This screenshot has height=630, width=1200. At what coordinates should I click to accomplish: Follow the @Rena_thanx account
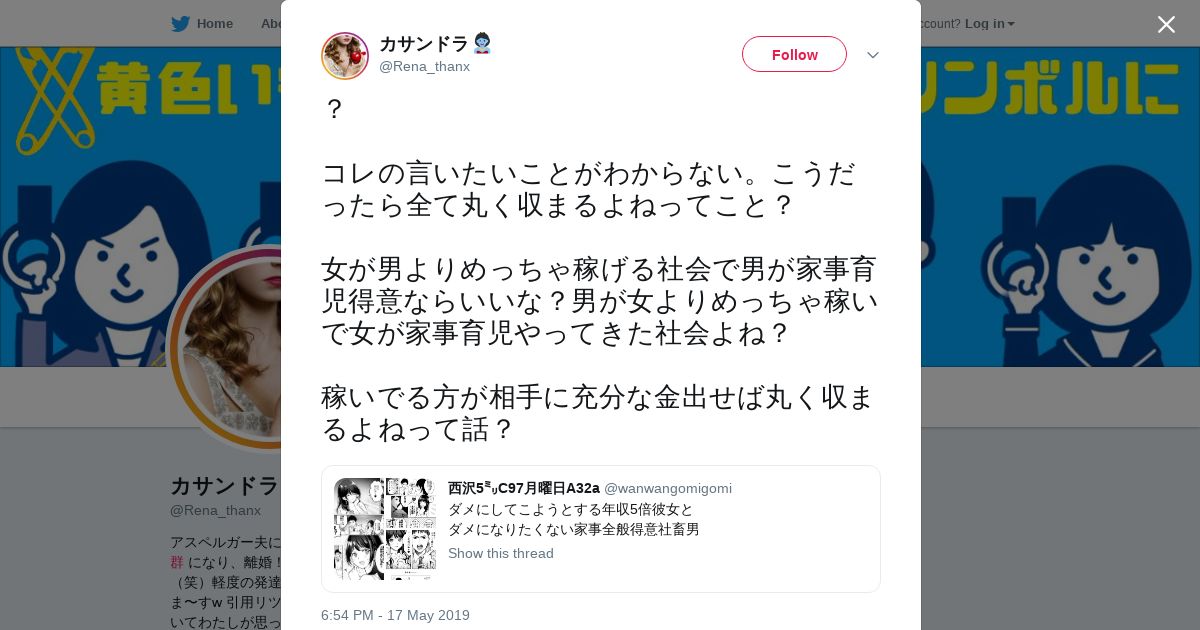[x=794, y=55]
